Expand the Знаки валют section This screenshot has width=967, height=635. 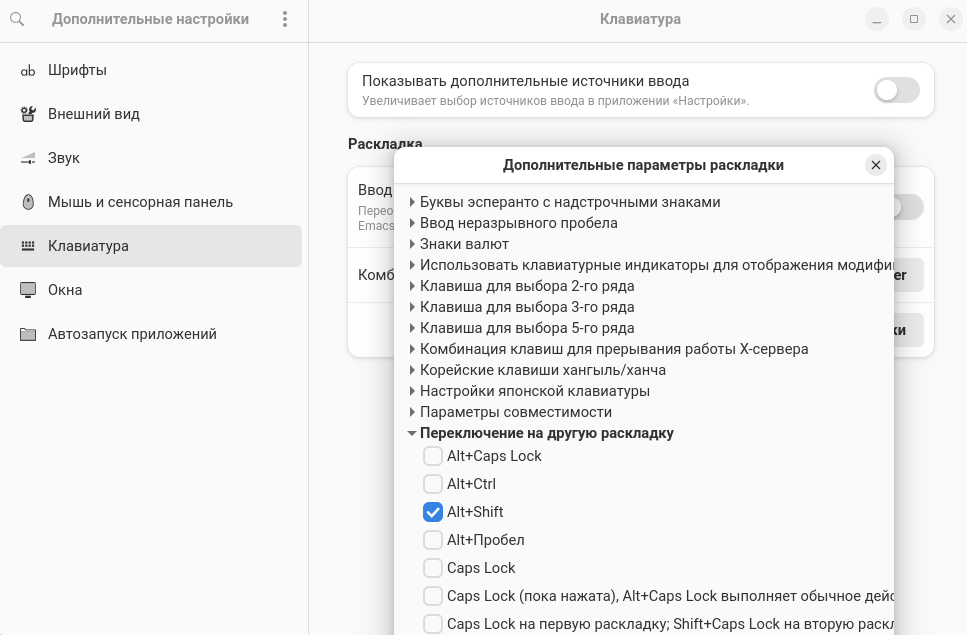tap(412, 244)
